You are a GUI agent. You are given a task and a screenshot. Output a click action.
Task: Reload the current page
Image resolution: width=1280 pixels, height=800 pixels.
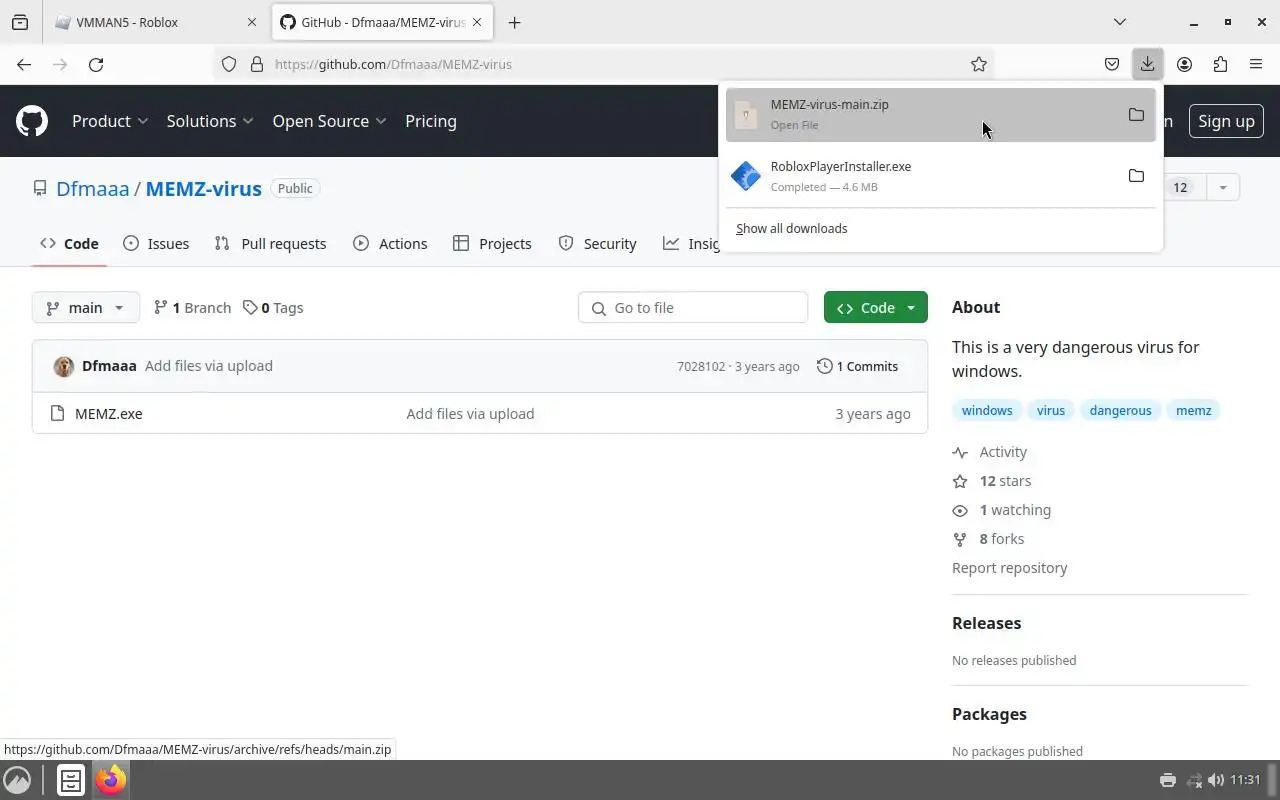[96, 64]
